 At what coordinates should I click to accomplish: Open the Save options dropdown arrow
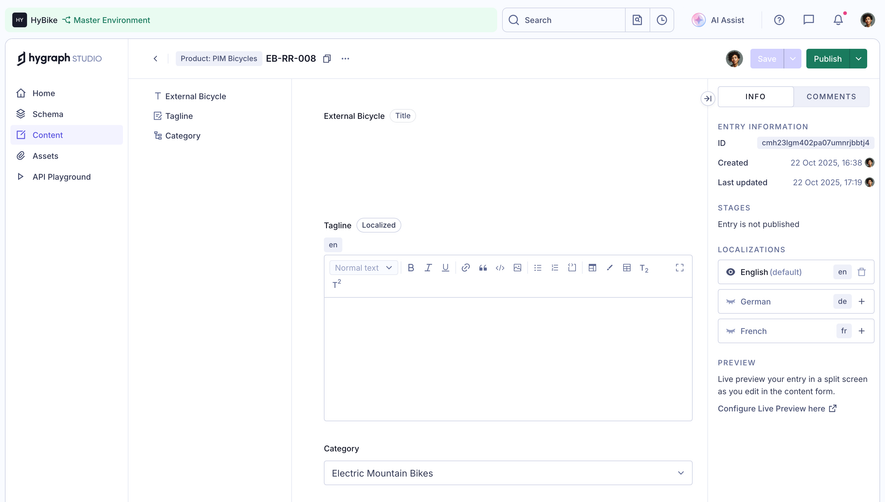tap(792, 59)
